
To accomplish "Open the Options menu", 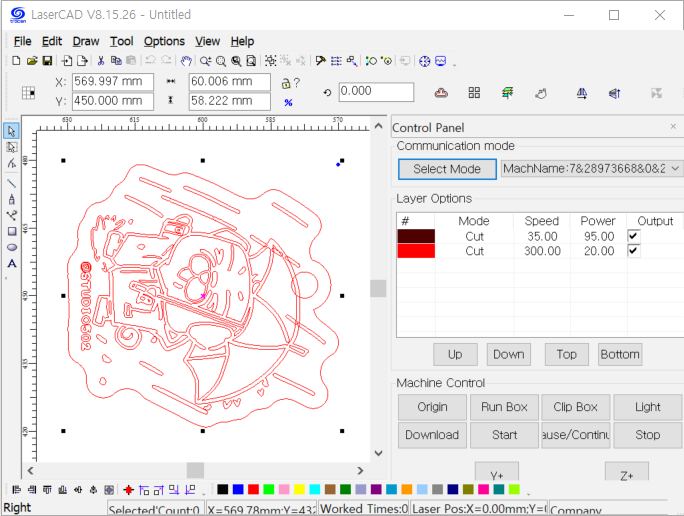I will pos(164,41).
